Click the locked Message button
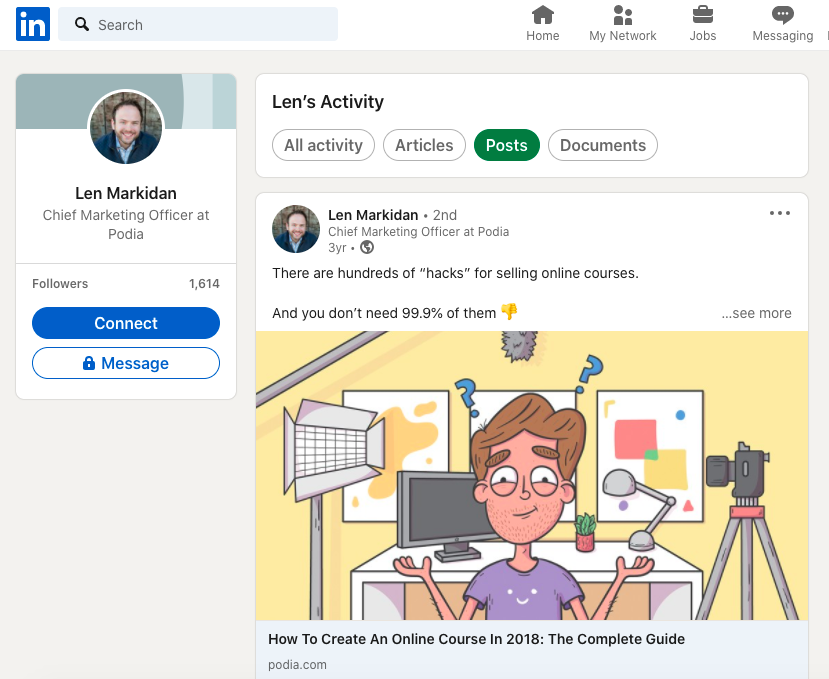 click(126, 364)
